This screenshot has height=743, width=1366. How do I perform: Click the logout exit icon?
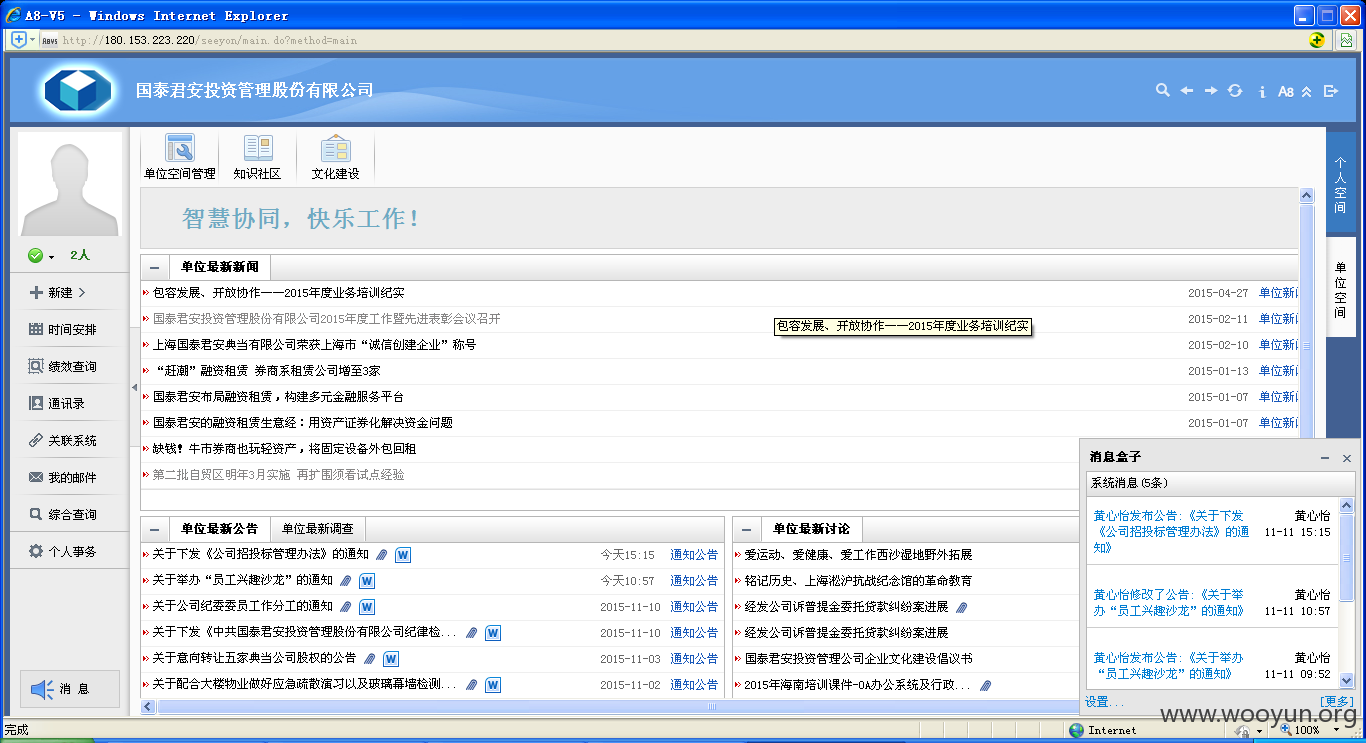coord(1331,91)
